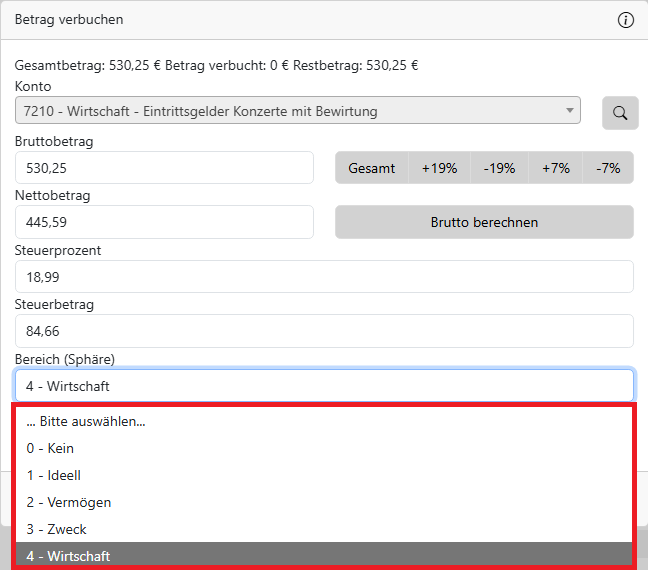Screen dimensions: 648x570
Task: Click into the Steuerbetrag field
Action: 324,331
